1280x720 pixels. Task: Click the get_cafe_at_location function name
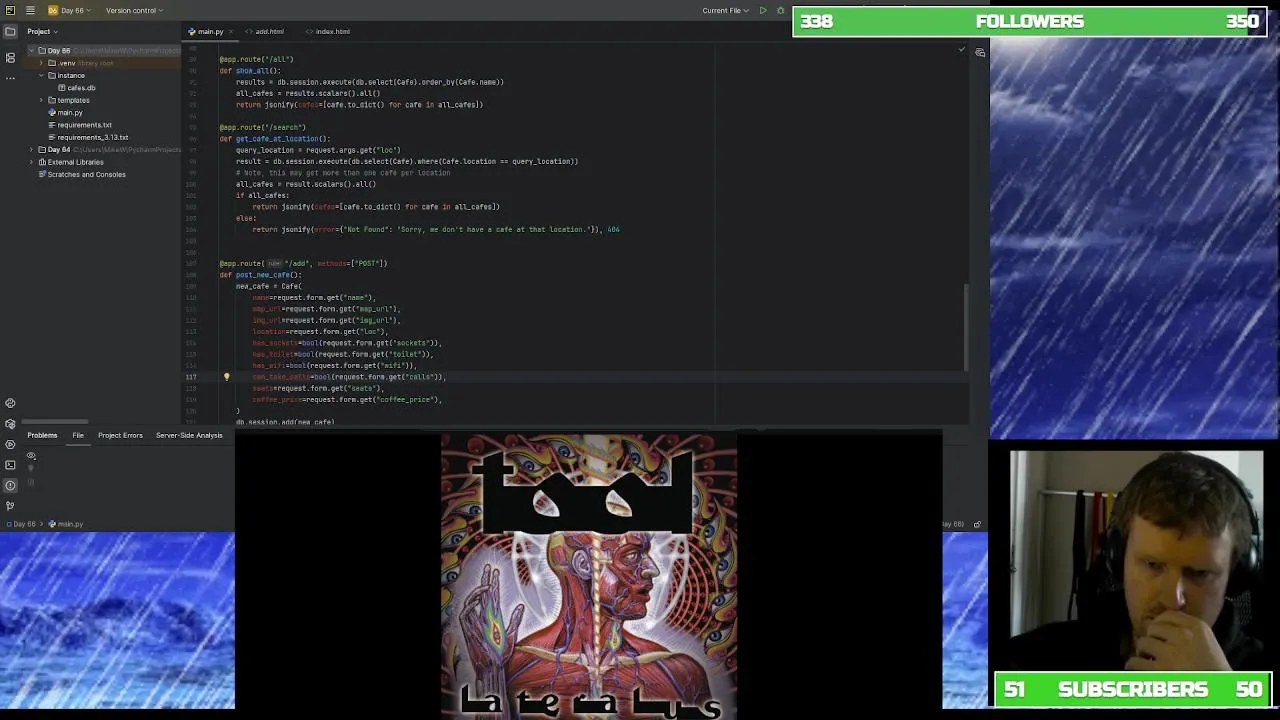pyautogui.click(x=277, y=139)
